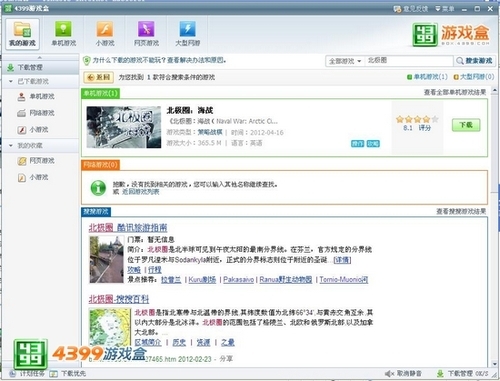Select the 单机游戏(1) results section tab
Screen dimensions: 500x381
tap(100, 93)
